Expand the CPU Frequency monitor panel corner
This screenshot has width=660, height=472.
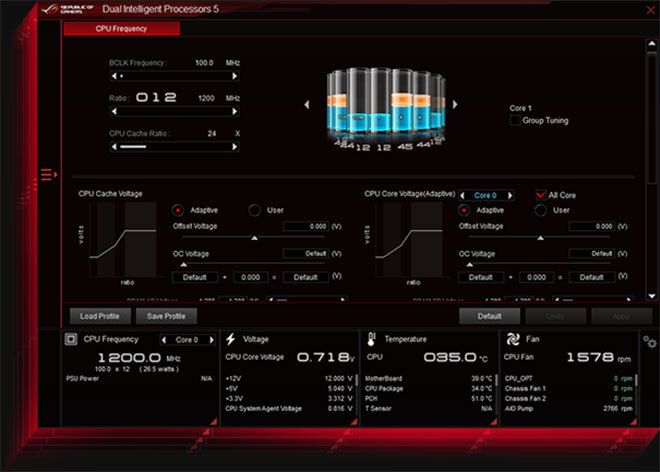tap(214, 421)
